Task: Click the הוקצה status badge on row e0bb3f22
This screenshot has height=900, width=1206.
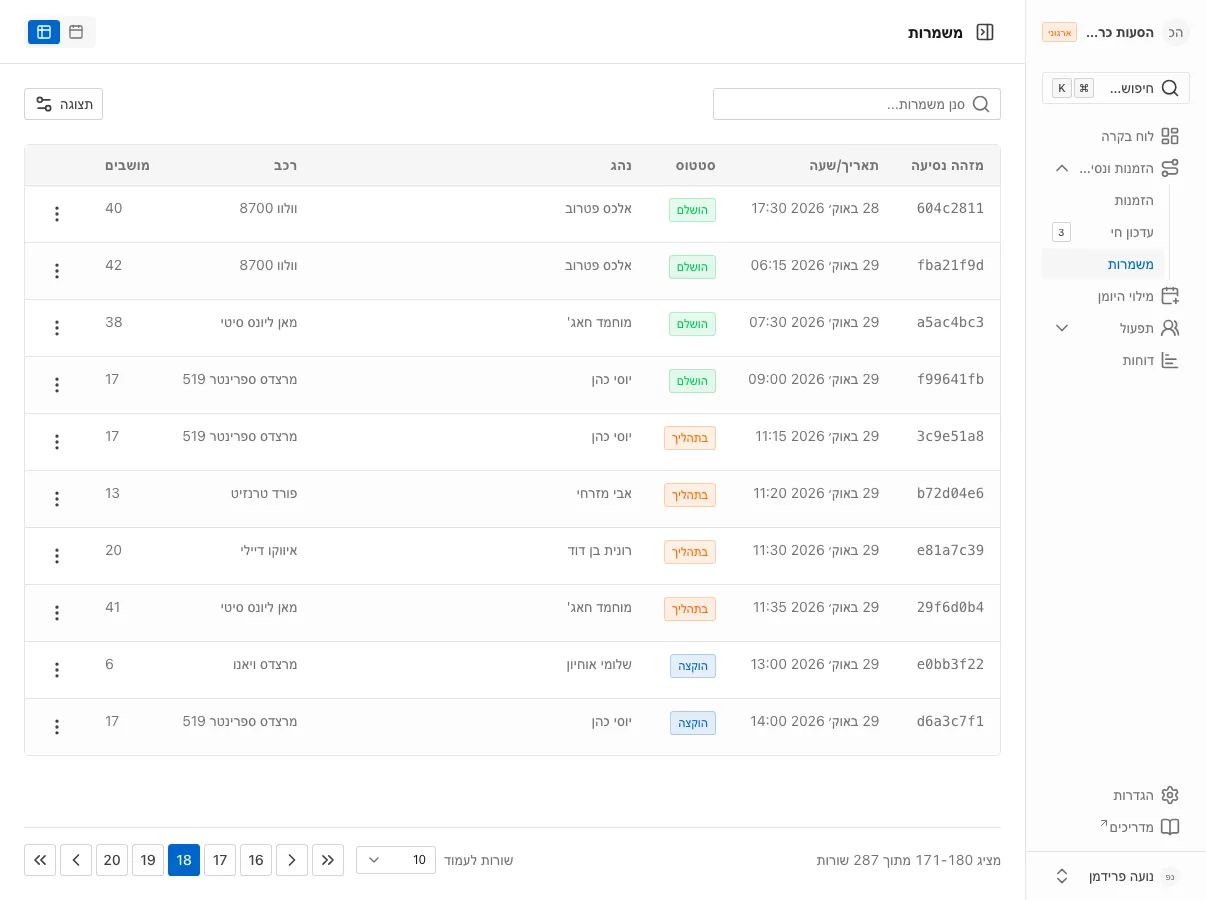Action: [693, 666]
